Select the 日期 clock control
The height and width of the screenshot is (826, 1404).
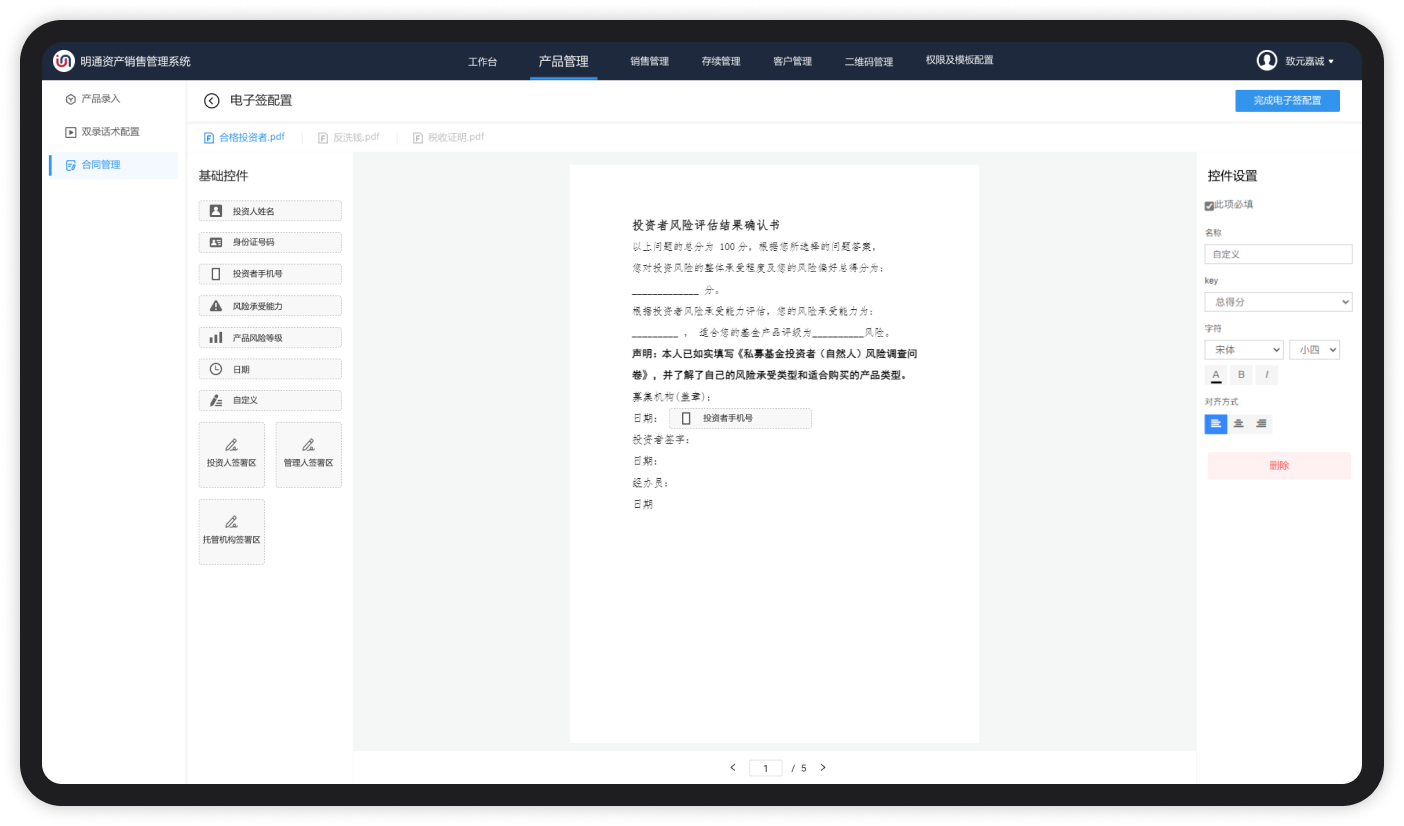pos(216,370)
